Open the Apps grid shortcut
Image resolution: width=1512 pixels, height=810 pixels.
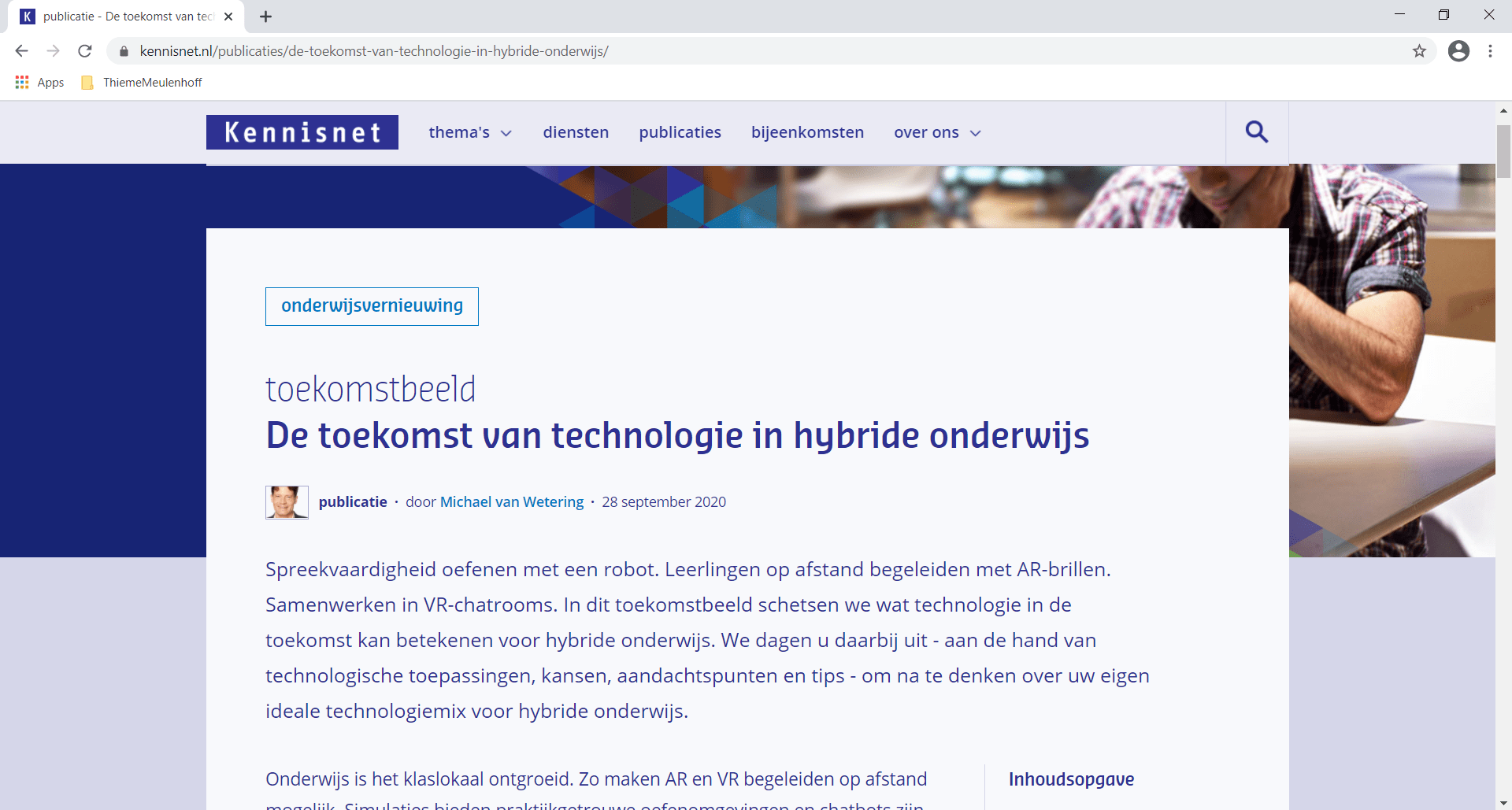(x=39, y=83)
